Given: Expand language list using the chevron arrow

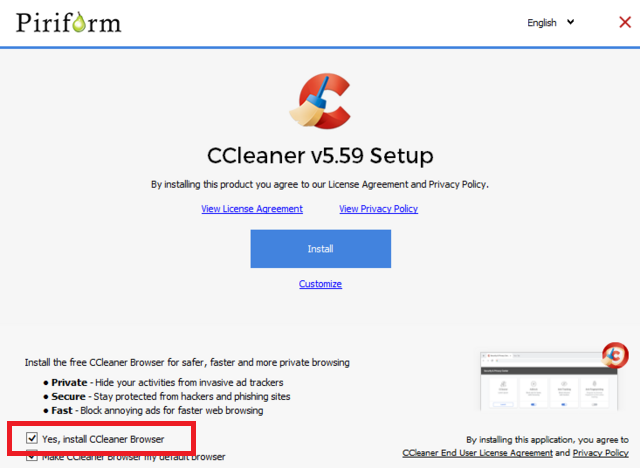Looking at the screenshot, I should tap(571, 22).
